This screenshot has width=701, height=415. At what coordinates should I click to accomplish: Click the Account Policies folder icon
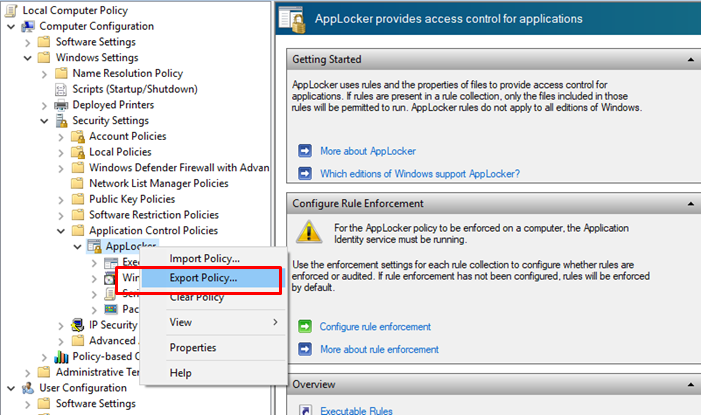pyautogui.click(x=77, y=136)
